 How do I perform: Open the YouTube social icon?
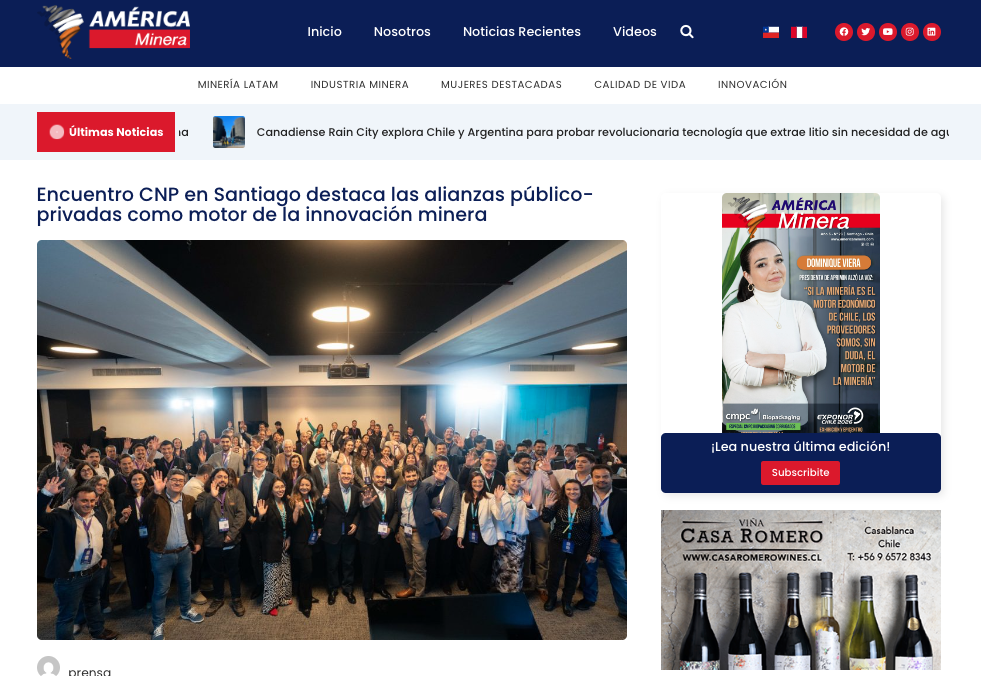coord(888,32)
